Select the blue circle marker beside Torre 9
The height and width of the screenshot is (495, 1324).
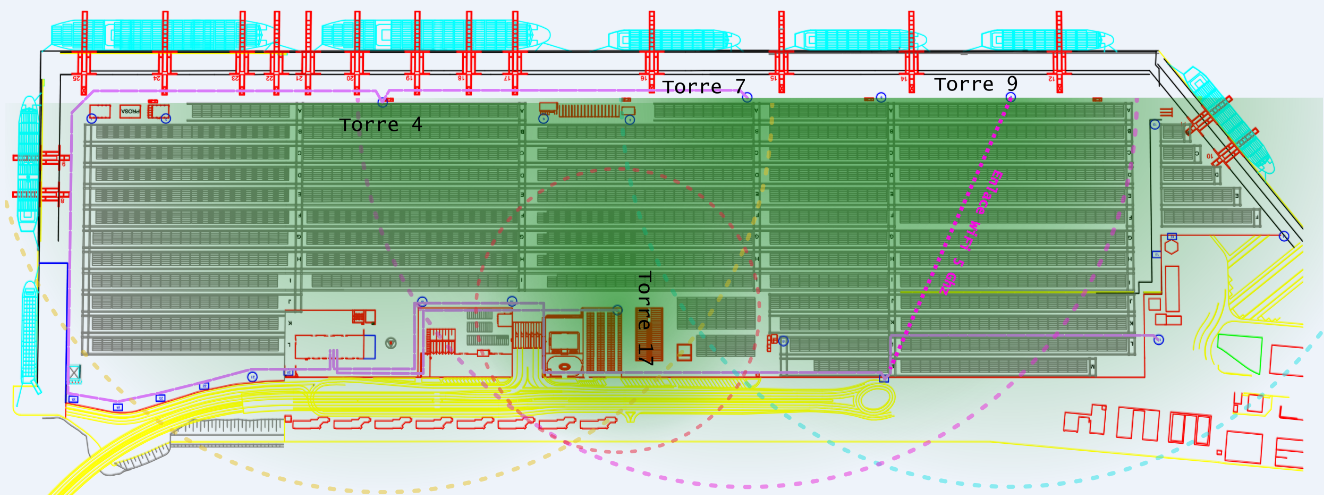click(x=1011, y=98)
